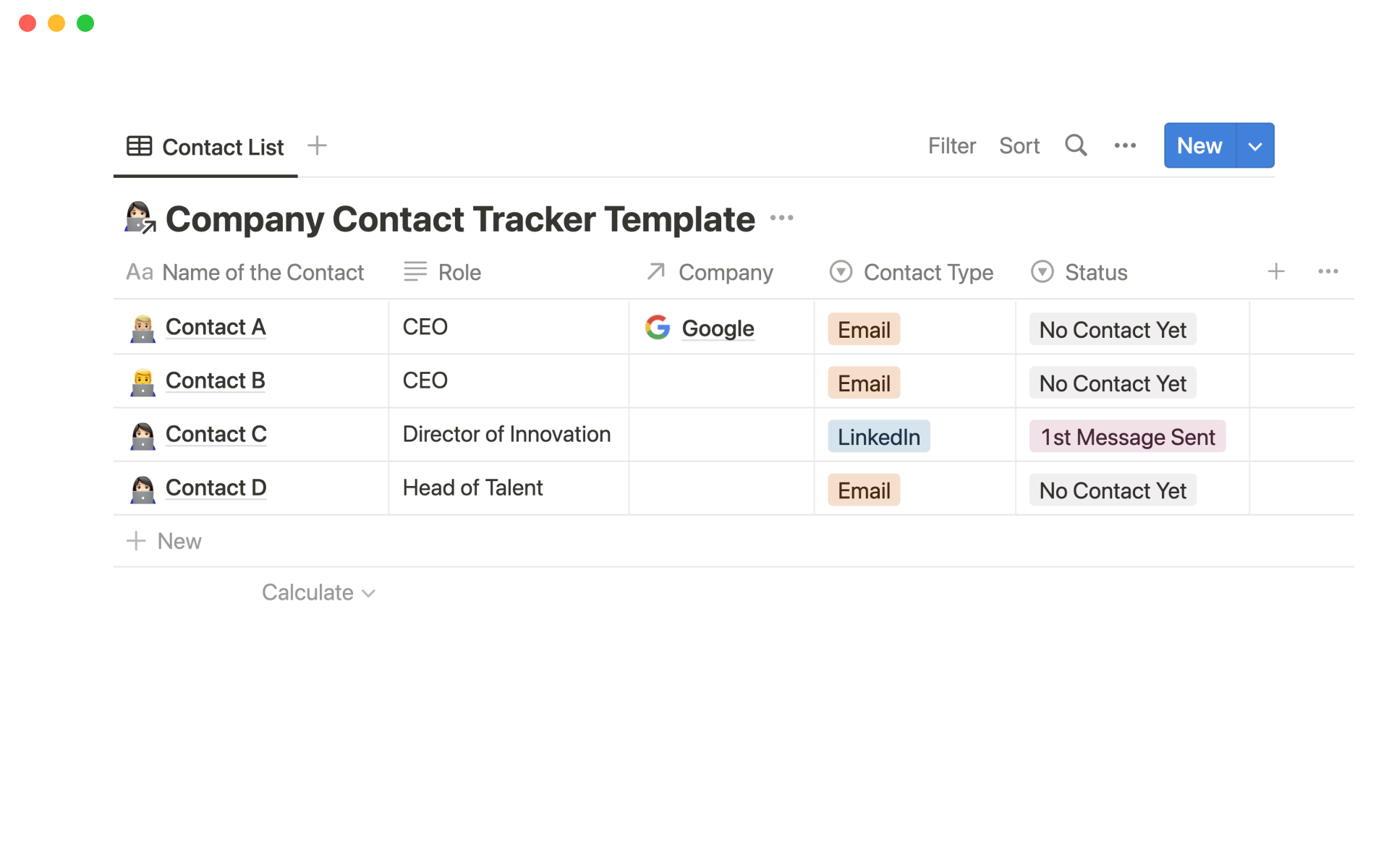Click the search magnifier icon

click(x=1076, y=145)
